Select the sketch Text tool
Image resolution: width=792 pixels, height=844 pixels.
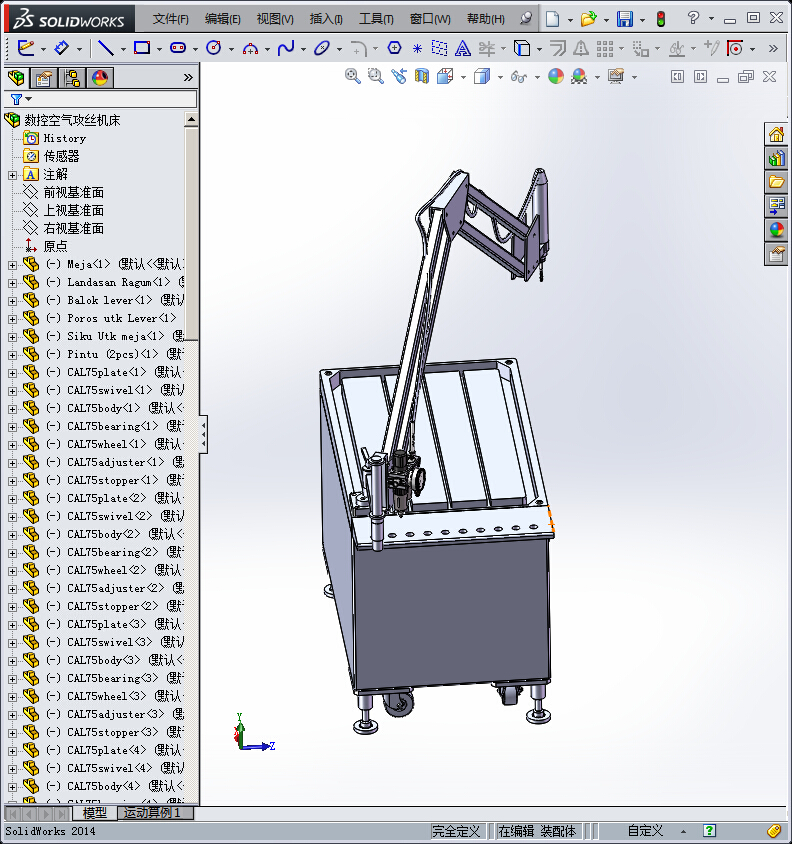click(462, 48)
